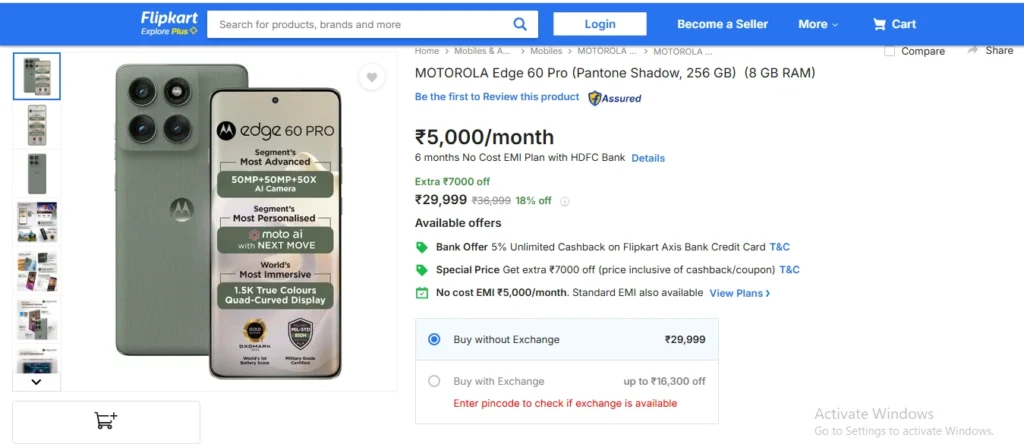Select the second product thumbnail

[37, 125]
